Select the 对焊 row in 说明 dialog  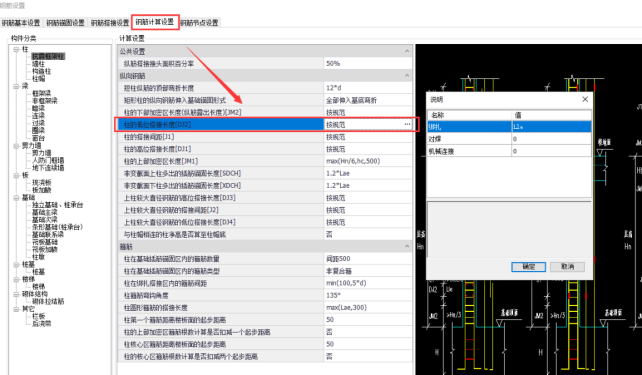click(509, 139)
